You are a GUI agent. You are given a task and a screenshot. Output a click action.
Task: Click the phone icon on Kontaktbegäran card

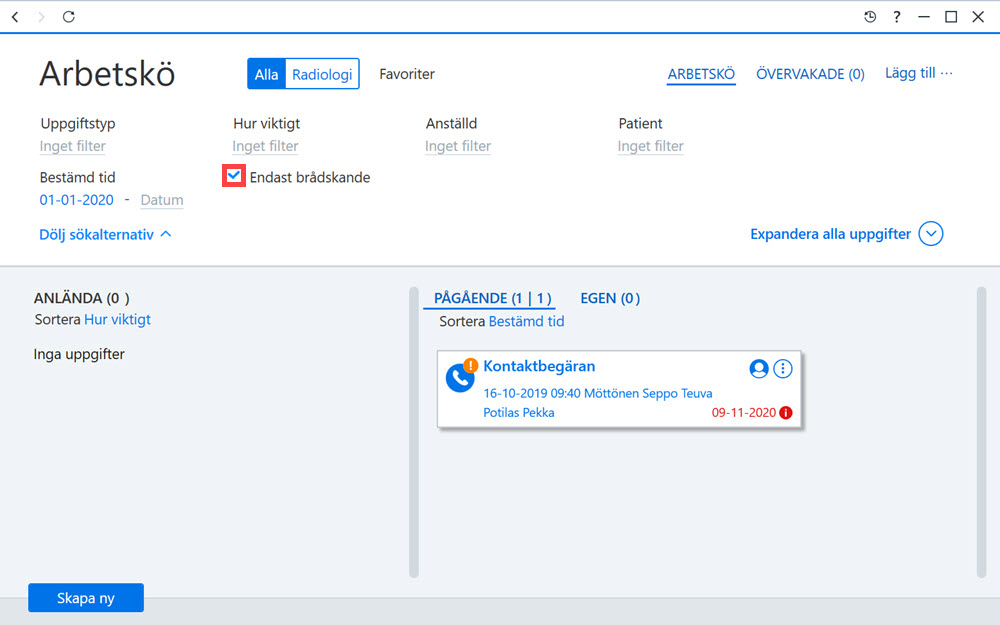460,378
